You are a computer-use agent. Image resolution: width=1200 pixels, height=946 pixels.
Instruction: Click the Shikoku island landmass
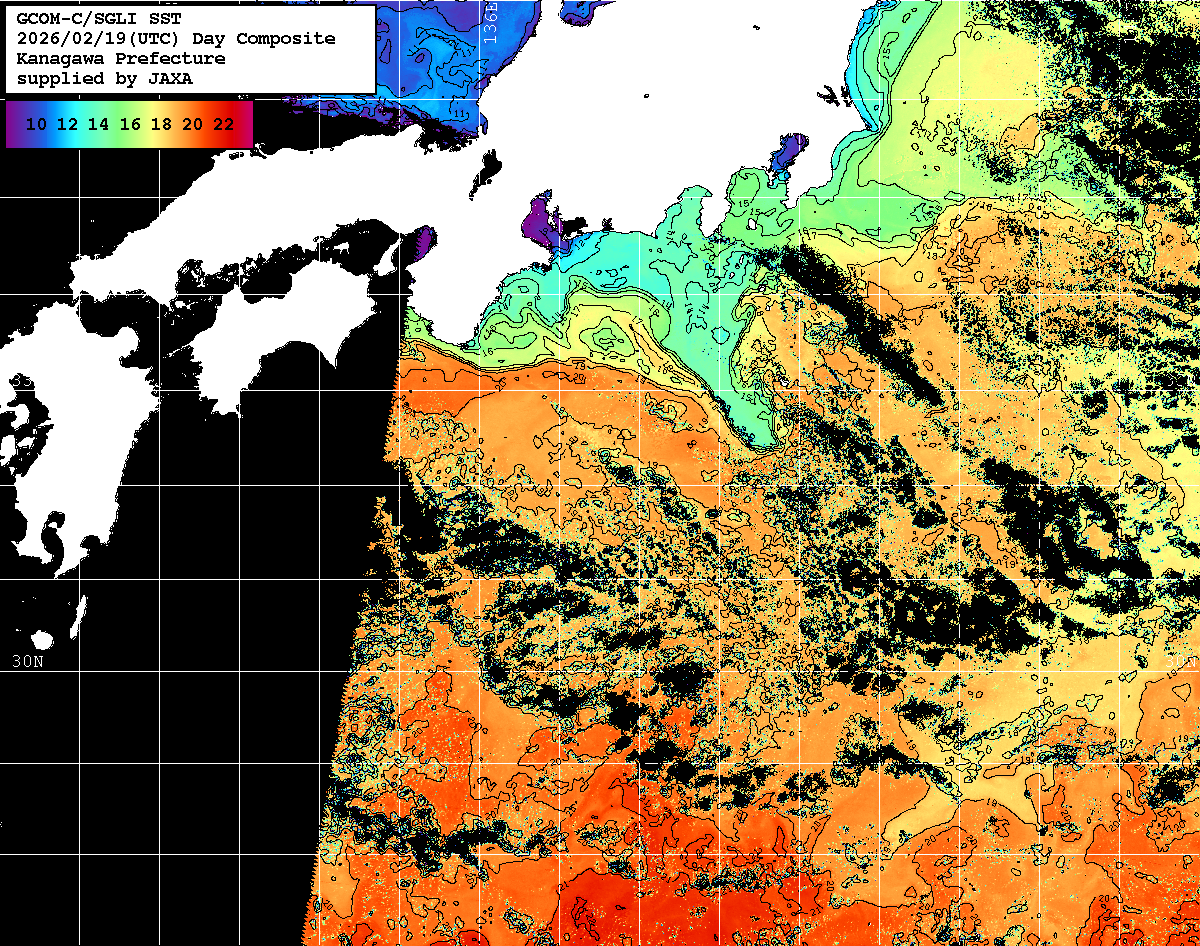pyautogui.click(x=270, y=330)
